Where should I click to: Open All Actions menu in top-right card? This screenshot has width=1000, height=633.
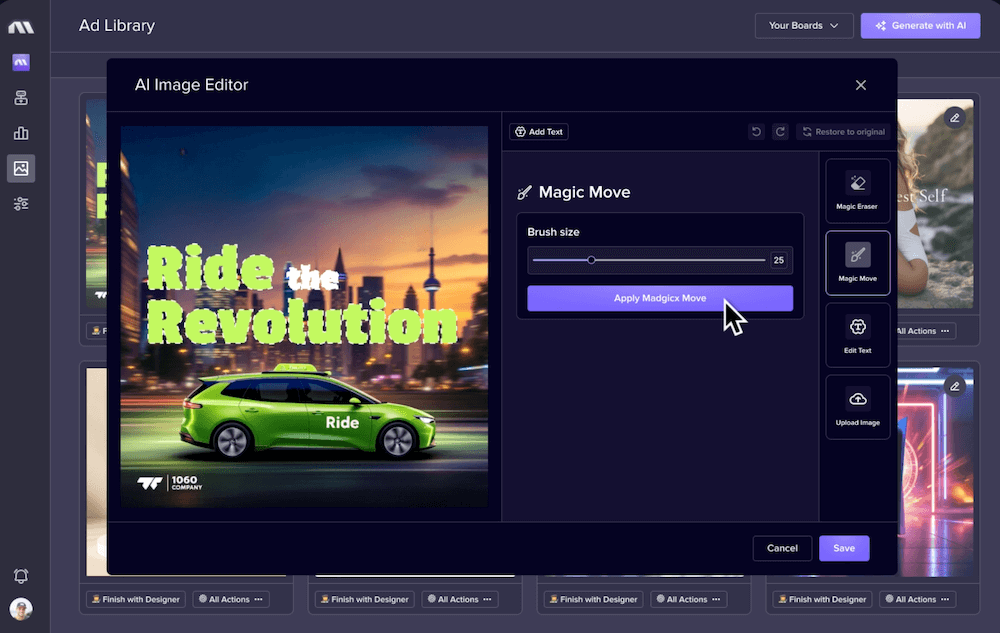[x=923, y=331]
